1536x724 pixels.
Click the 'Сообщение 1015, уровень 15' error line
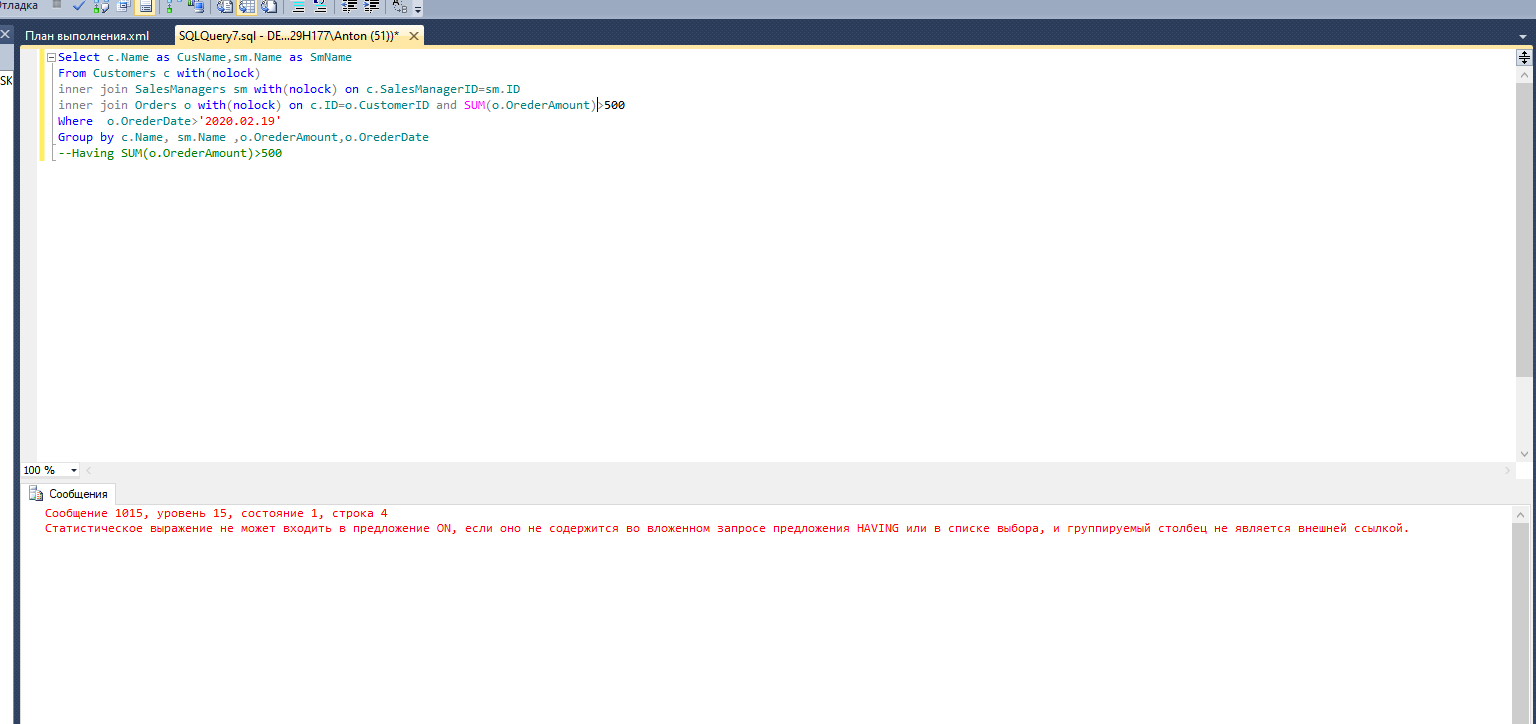coord(216,513)
